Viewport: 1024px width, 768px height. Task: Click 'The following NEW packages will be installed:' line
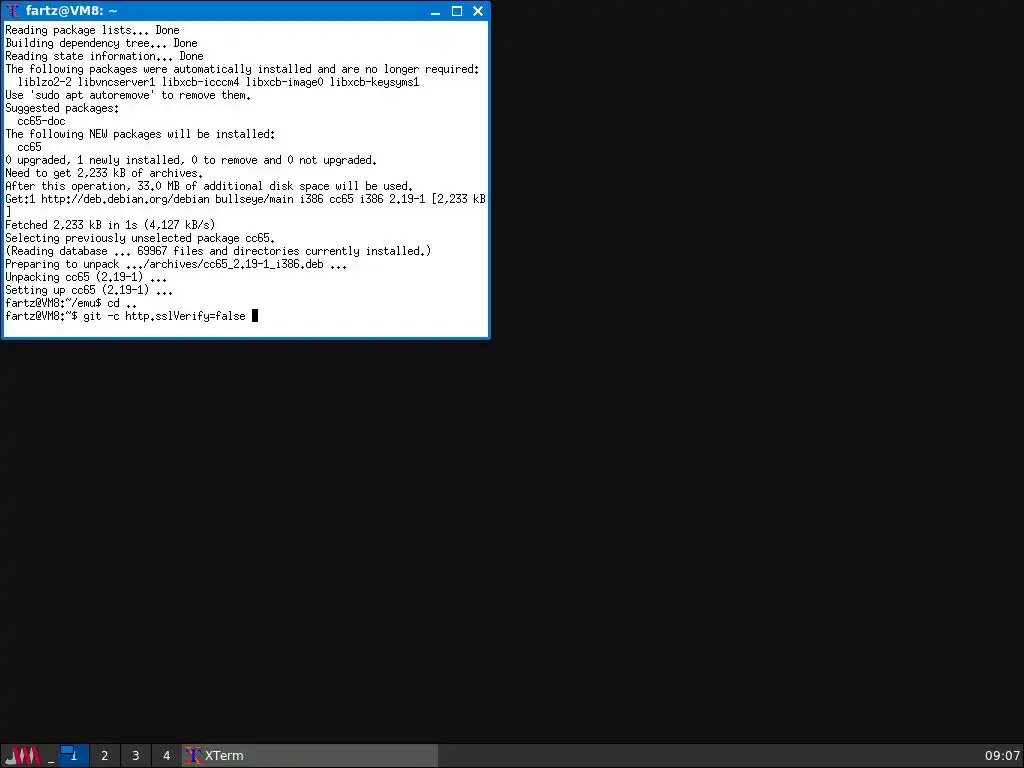[140, 134]
